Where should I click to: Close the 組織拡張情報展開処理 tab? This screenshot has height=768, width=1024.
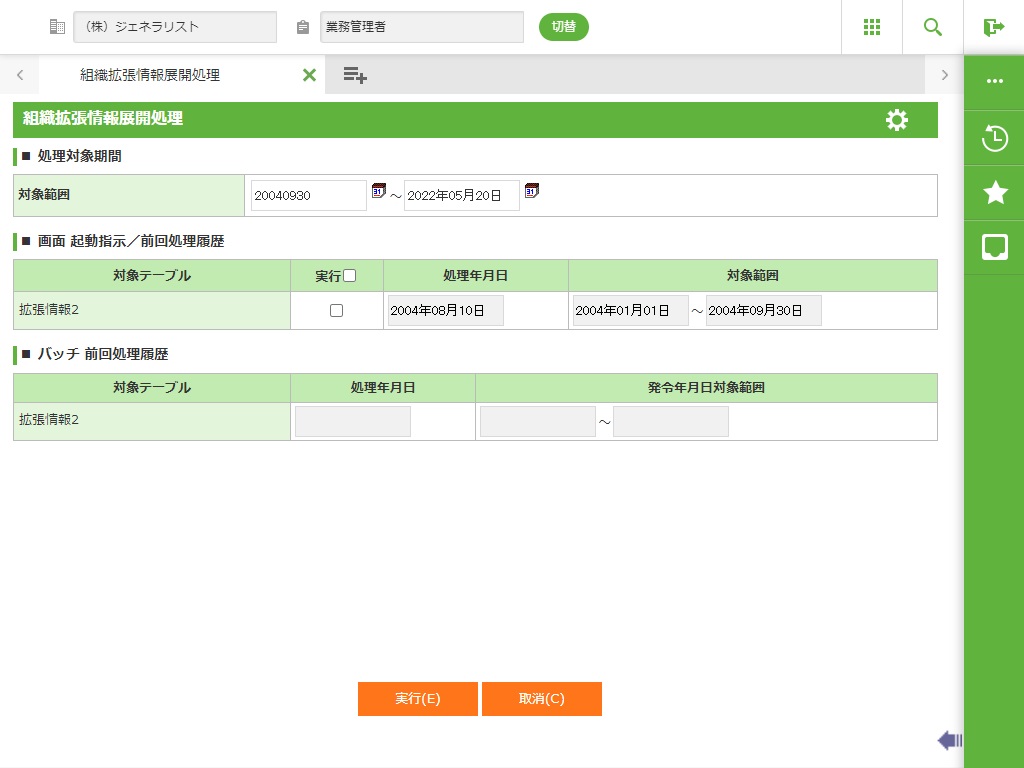point(309,75)
